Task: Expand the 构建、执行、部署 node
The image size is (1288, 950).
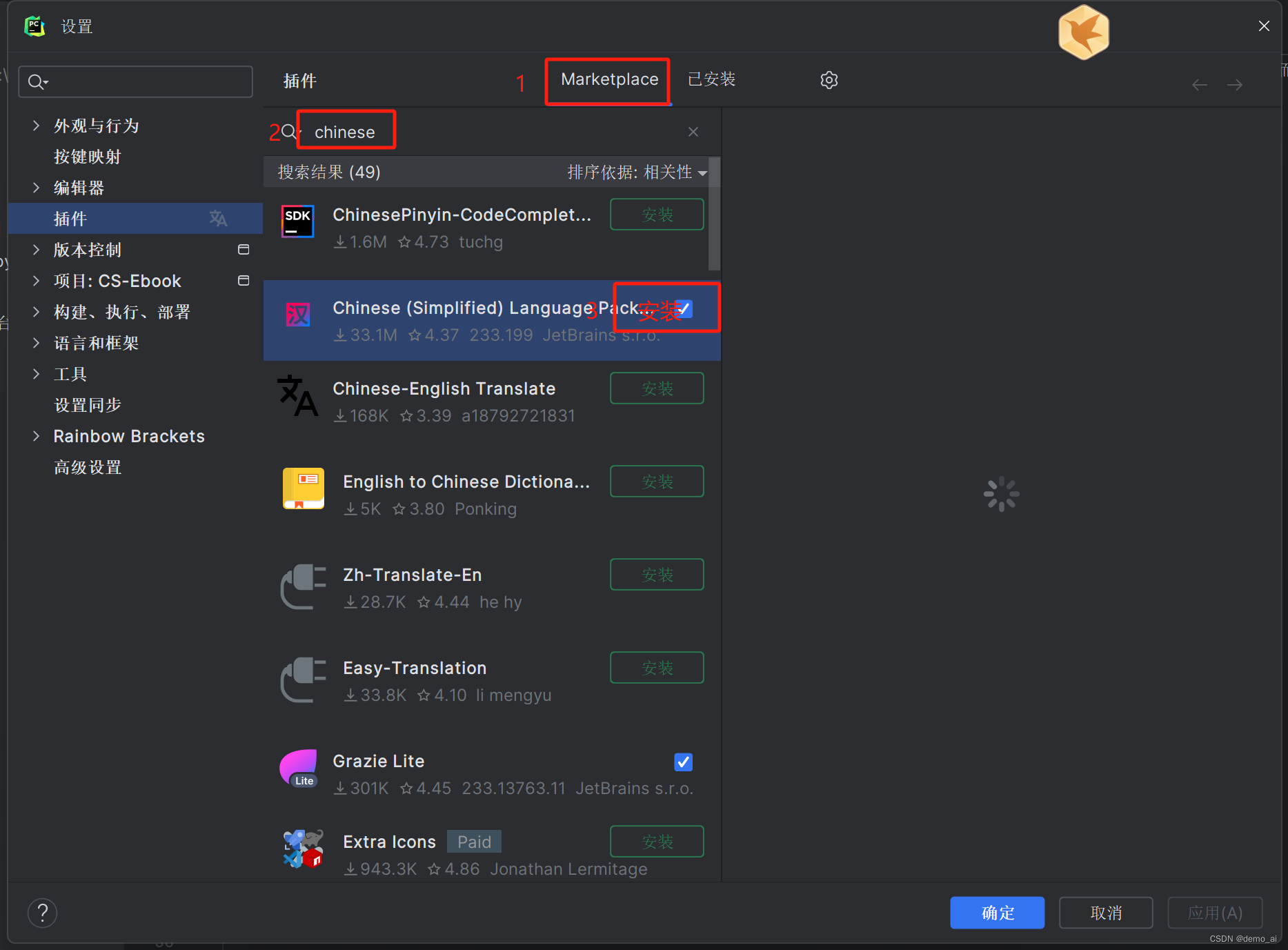Action: 36,312
